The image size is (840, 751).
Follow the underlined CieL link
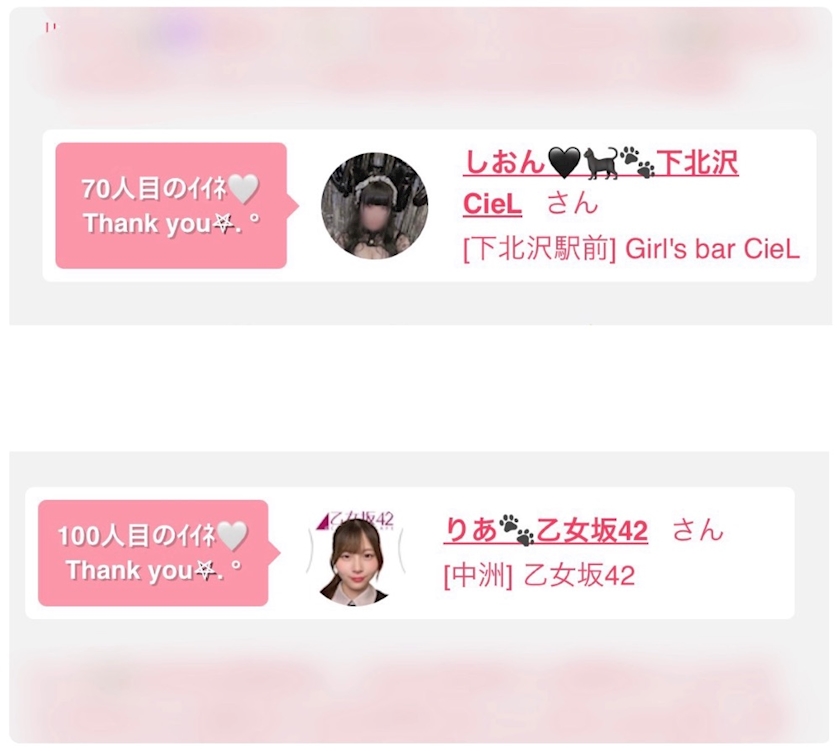point(492,204)
